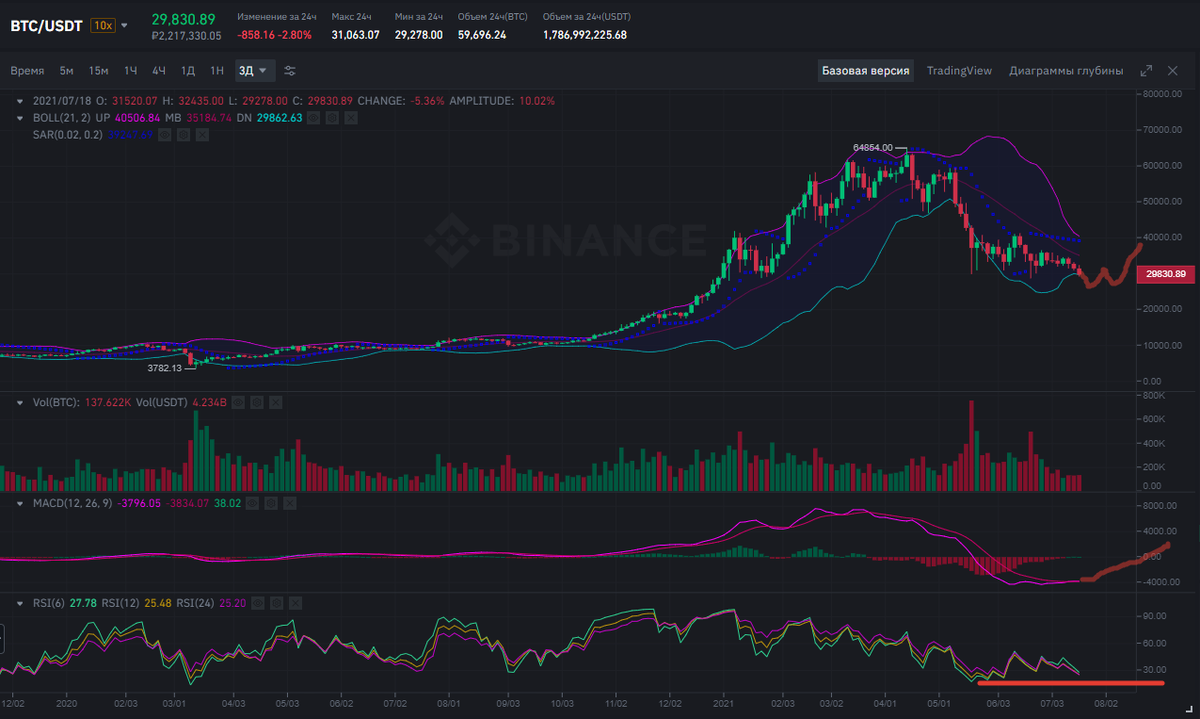Click the -858.16 -2.80% change value
Screen dimensions: 1200x719
(x=274, y=35)
